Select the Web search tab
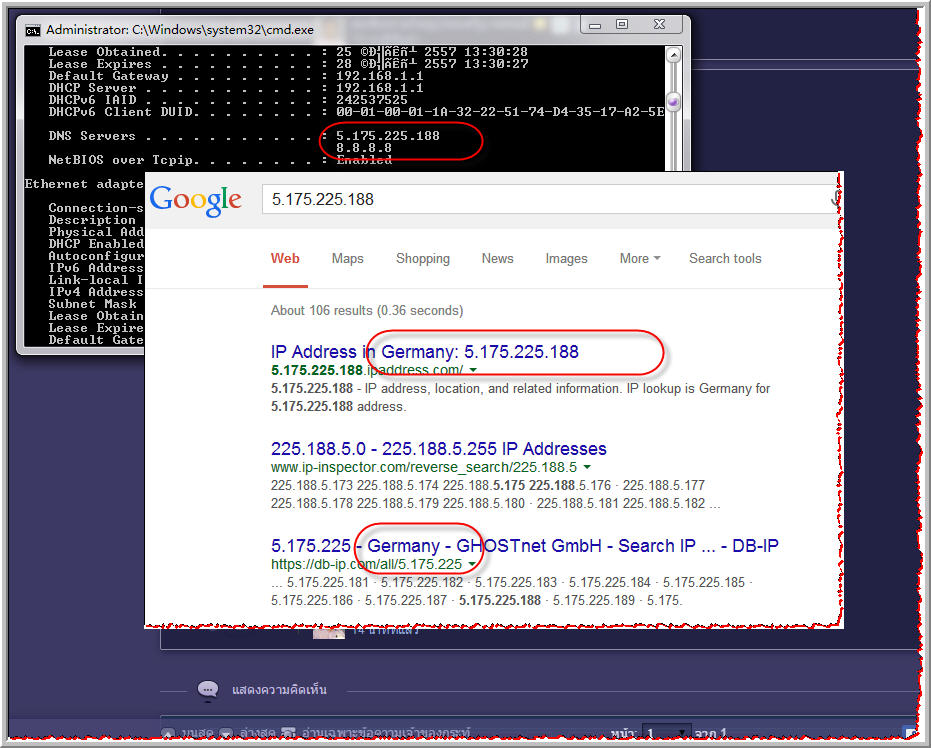This screenshot has height=748, width=931. click(285, 259)
